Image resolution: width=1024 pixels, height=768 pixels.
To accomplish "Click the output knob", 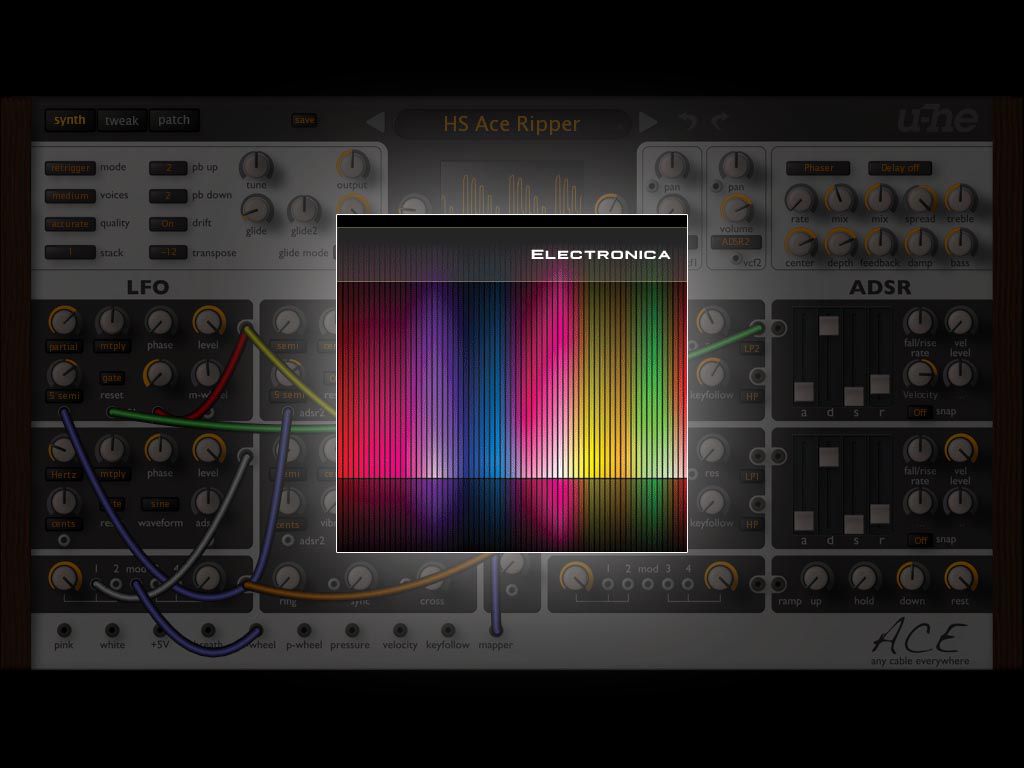I will point(353,165).
